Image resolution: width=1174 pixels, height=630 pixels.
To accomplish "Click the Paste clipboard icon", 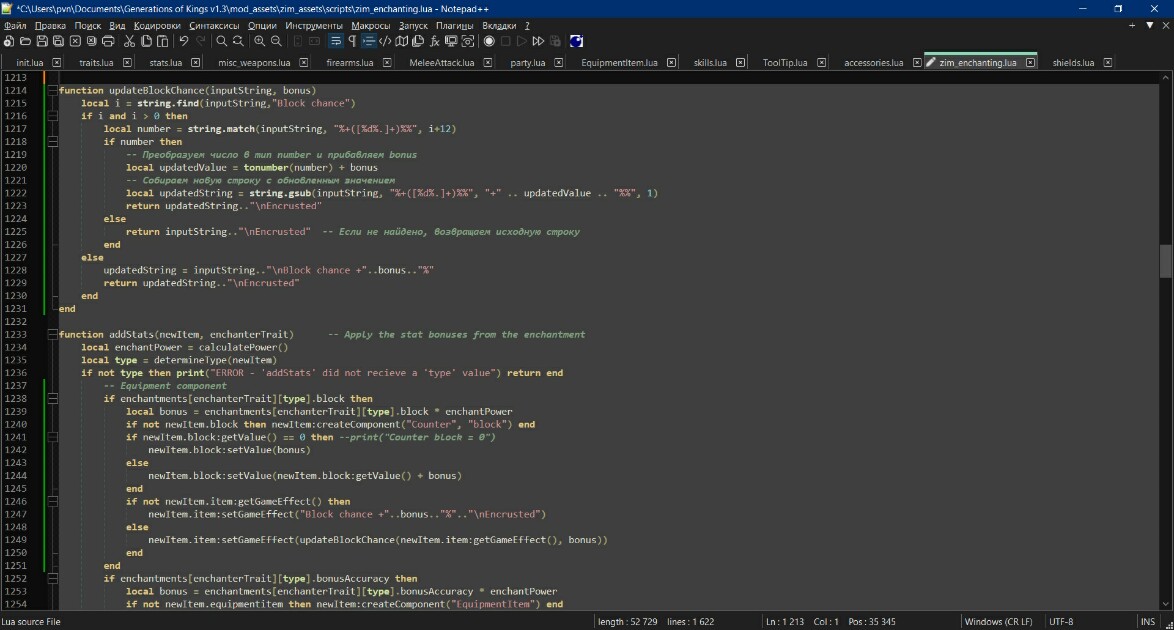I will tap(162, 41).
